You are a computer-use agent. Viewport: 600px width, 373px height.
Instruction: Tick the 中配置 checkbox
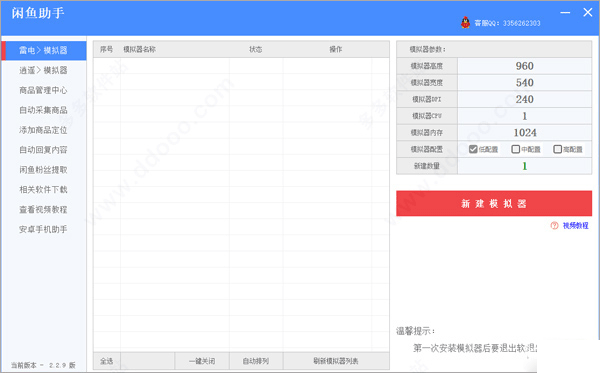(515, 149)
